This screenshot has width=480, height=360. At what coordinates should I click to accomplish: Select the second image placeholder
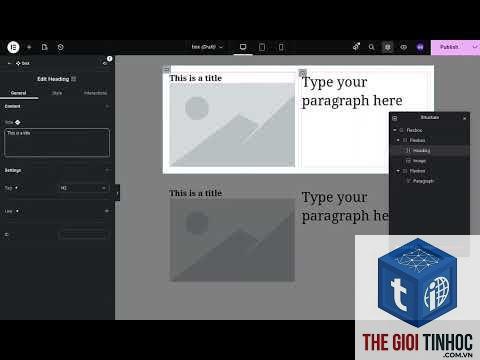pyautogui.click(x=232, y=240)
